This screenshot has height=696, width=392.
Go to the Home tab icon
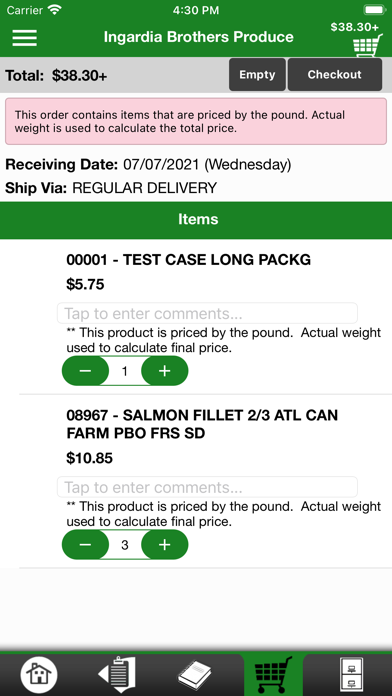click(38, 675)
